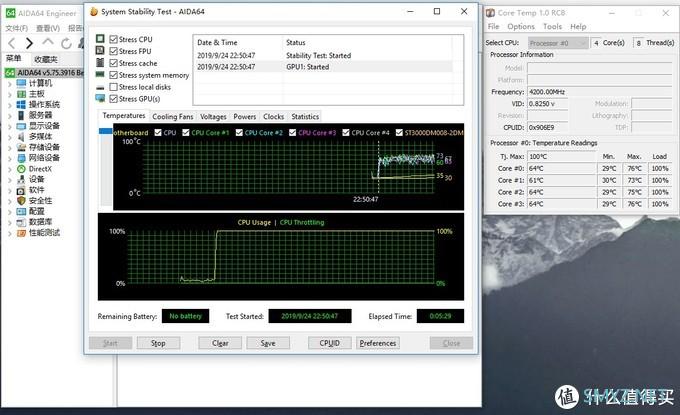The width and height of the screenshot is (680, 415).
Task: Click the Frequency 4200.00MHz field in Core Temp
Action: click(x=599, y=92)
